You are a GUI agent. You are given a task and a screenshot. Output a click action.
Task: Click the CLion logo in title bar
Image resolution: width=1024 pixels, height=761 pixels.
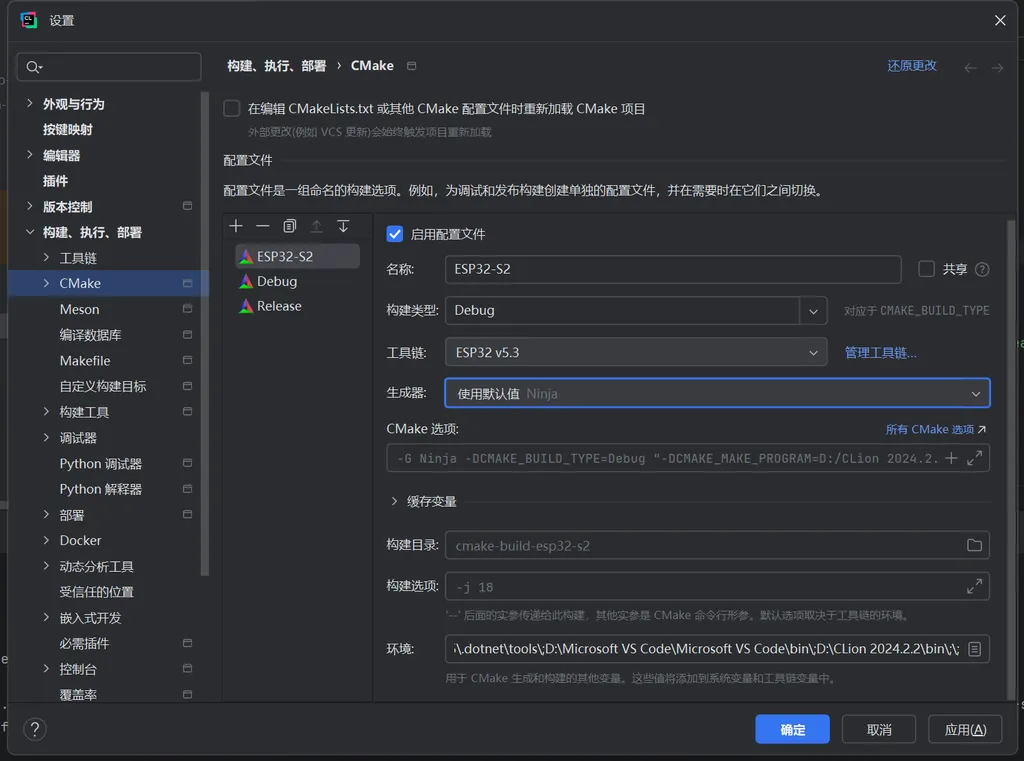point(29,20)
